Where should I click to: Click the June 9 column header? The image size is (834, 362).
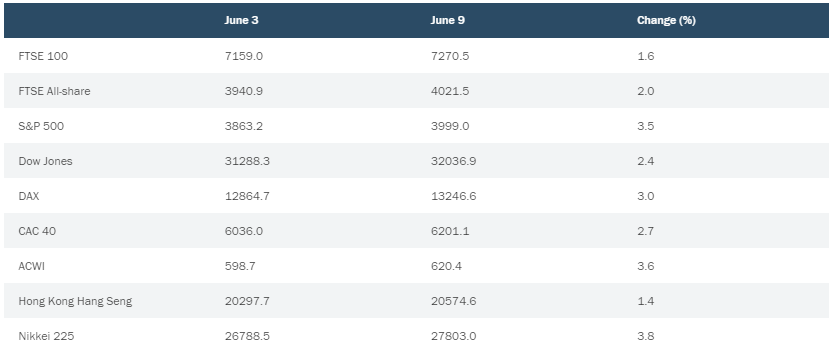pos(447,20)
